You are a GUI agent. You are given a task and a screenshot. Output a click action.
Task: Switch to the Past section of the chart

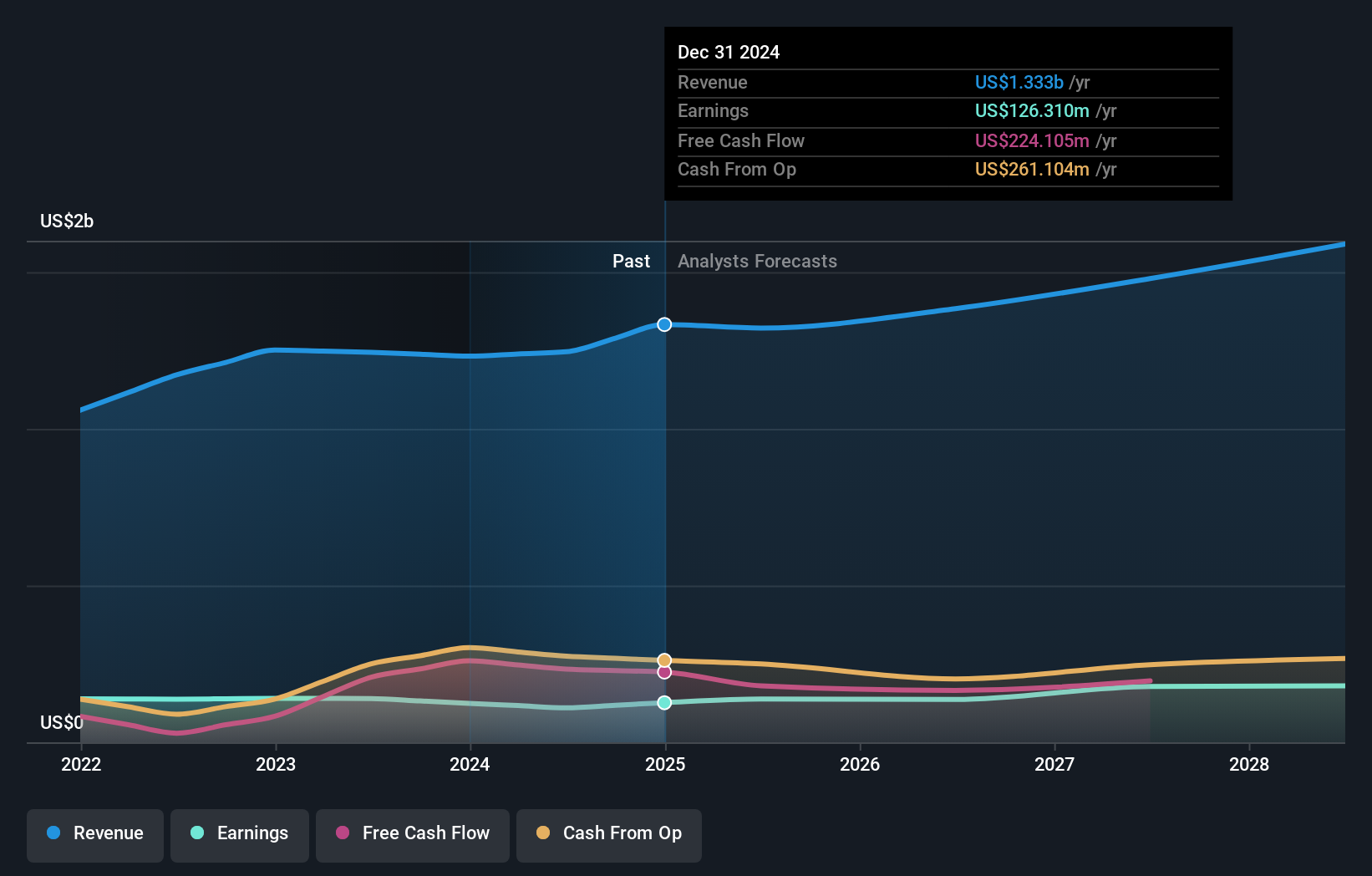click(x=631, y=261)
